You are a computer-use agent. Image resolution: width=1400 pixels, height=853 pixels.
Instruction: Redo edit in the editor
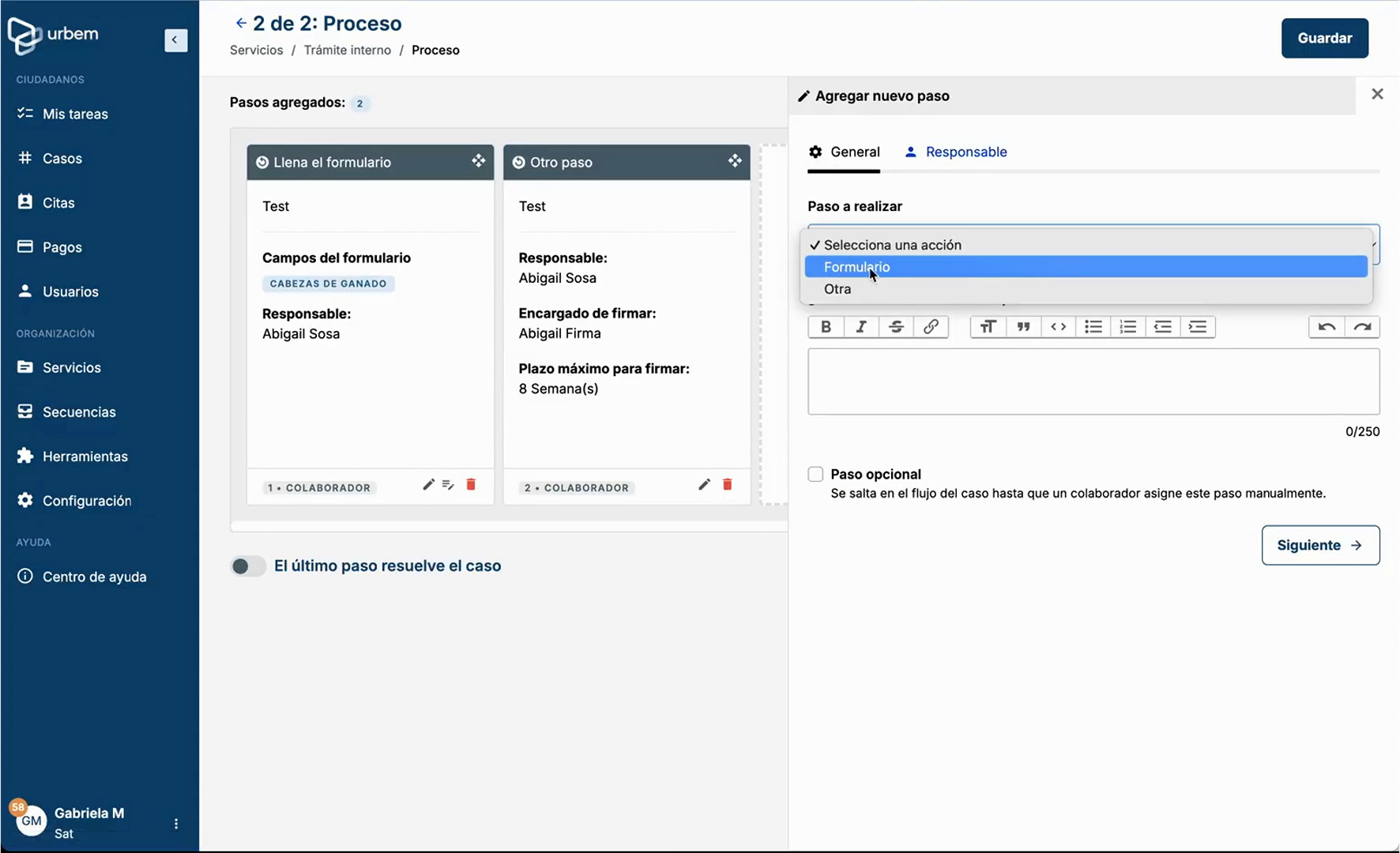click(x=1362, y=327)
